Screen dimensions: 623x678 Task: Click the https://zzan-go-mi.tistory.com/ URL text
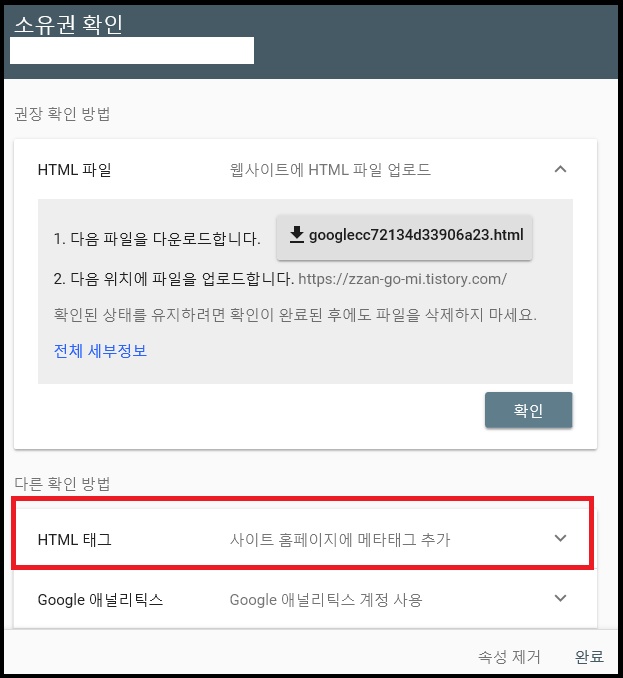(403, 279)
